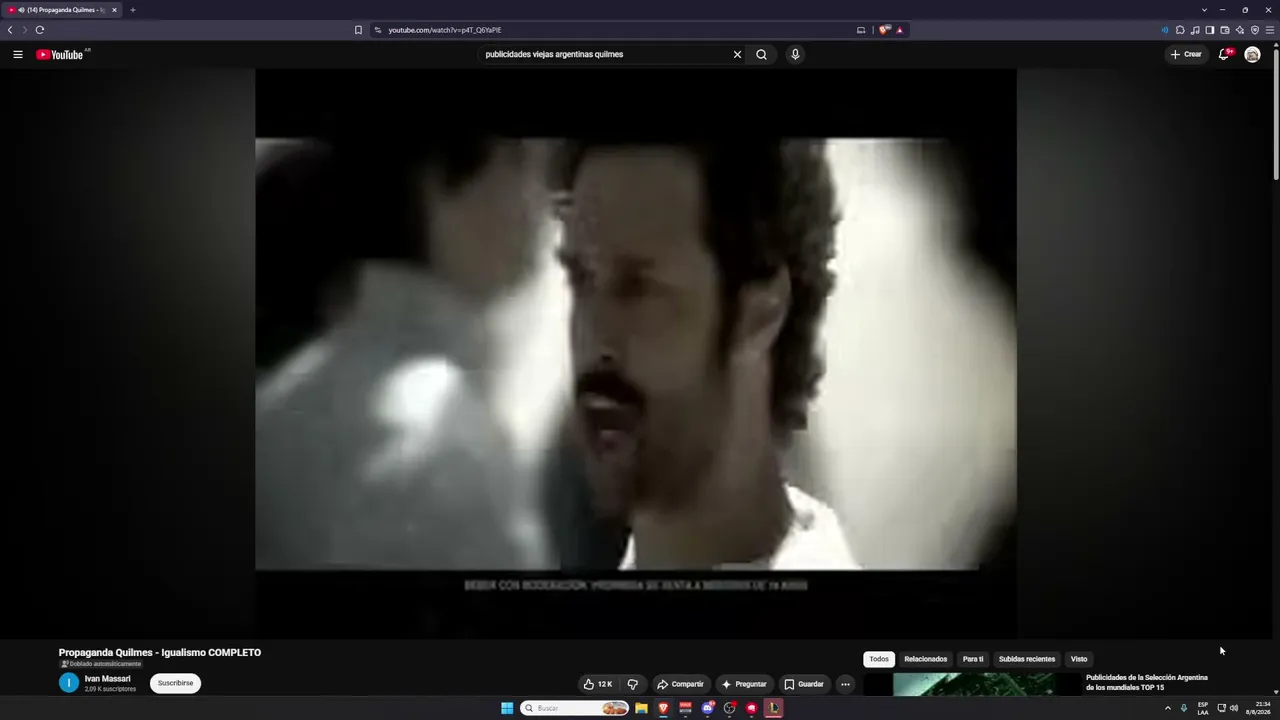
Task: Start voice search with the microphone
Action: click(x=795, y=54)
